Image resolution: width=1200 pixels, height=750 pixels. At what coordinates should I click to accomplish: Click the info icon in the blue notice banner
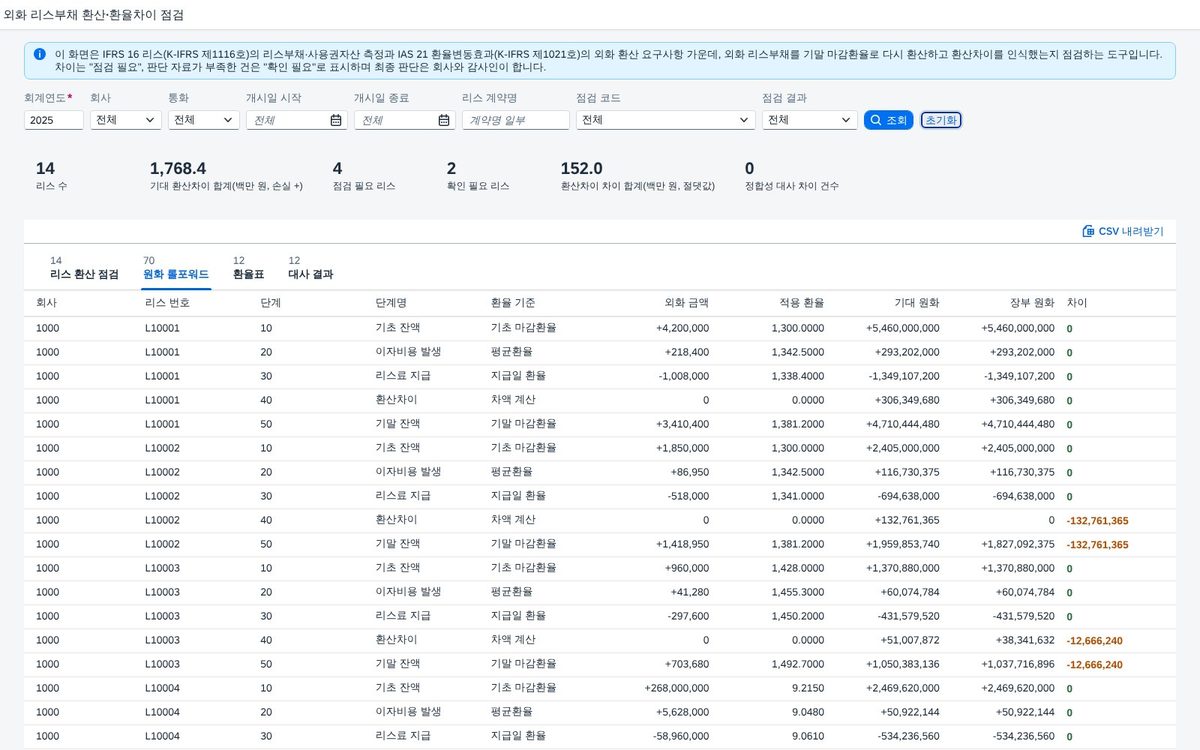39,54
